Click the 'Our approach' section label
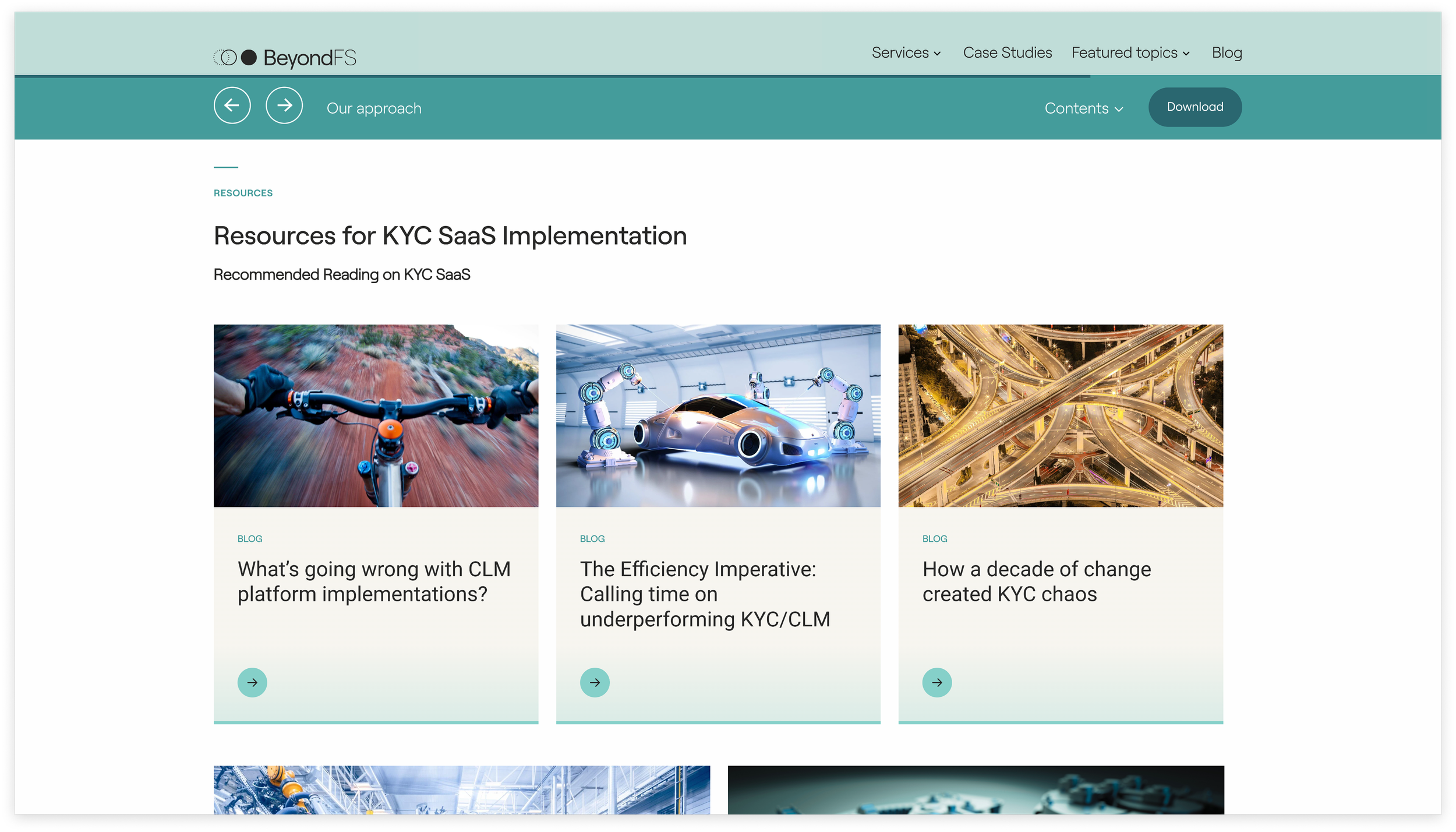The image size is (1456, 832). click(x=374, y=108)
